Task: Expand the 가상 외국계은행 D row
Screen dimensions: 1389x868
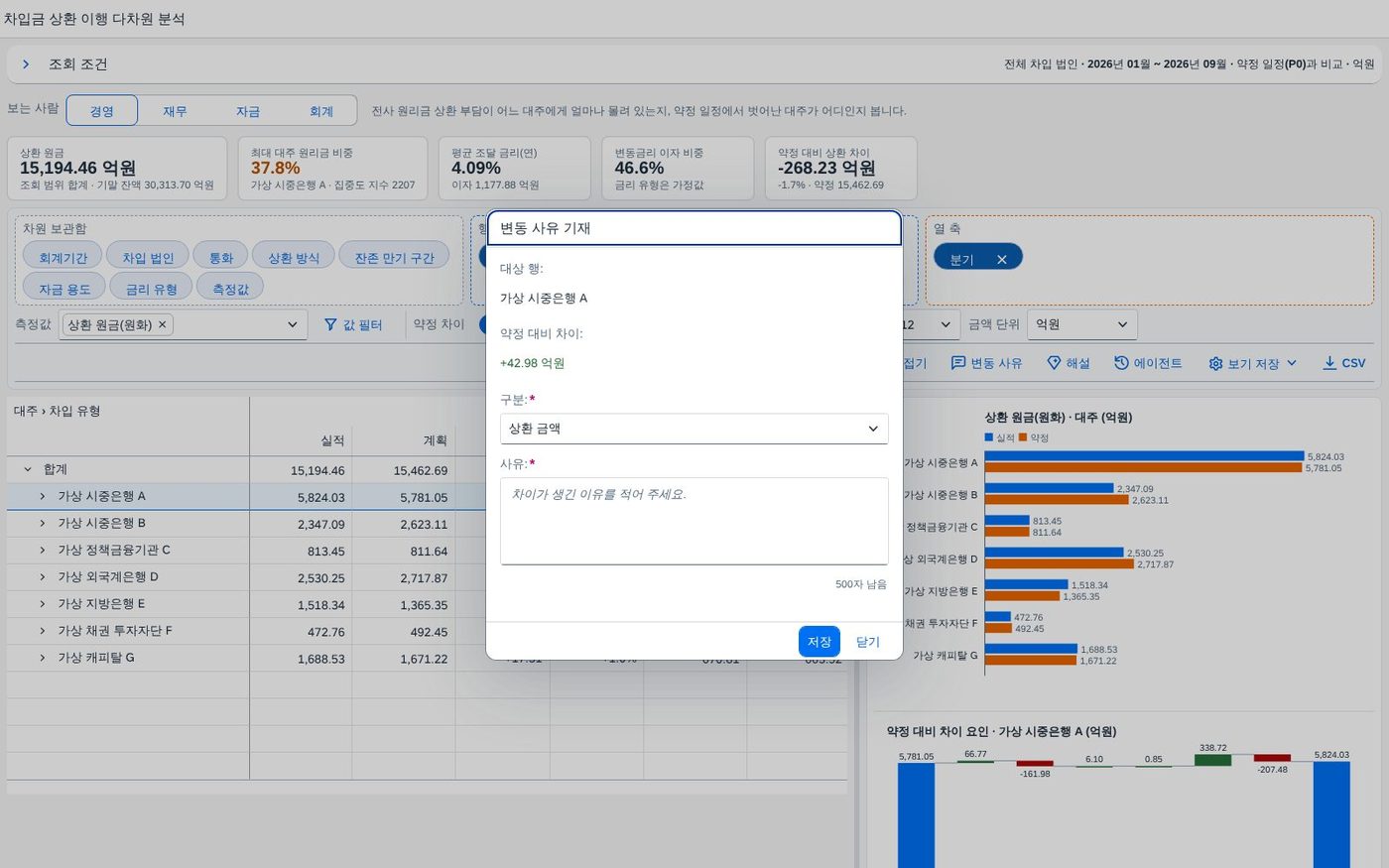Action: click(x=43, y=576)
